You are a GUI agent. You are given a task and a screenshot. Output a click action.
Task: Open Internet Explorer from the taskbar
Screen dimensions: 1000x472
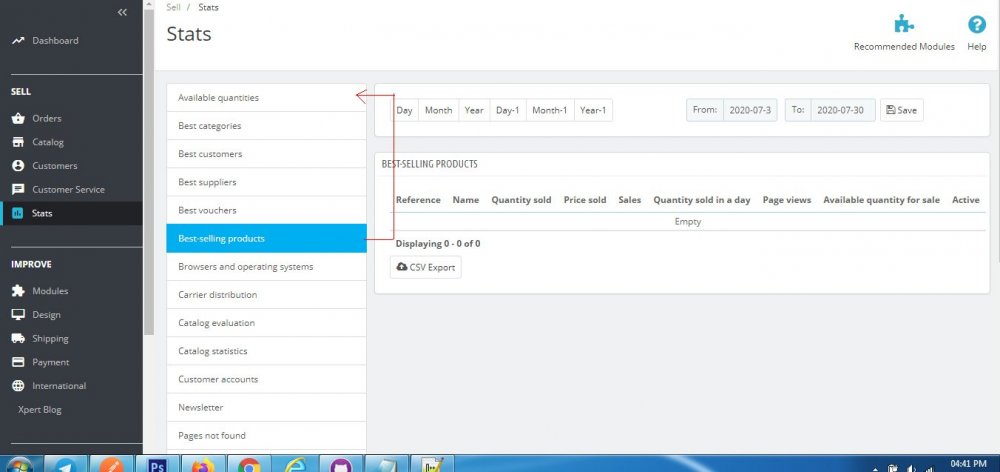click(295, 464)
